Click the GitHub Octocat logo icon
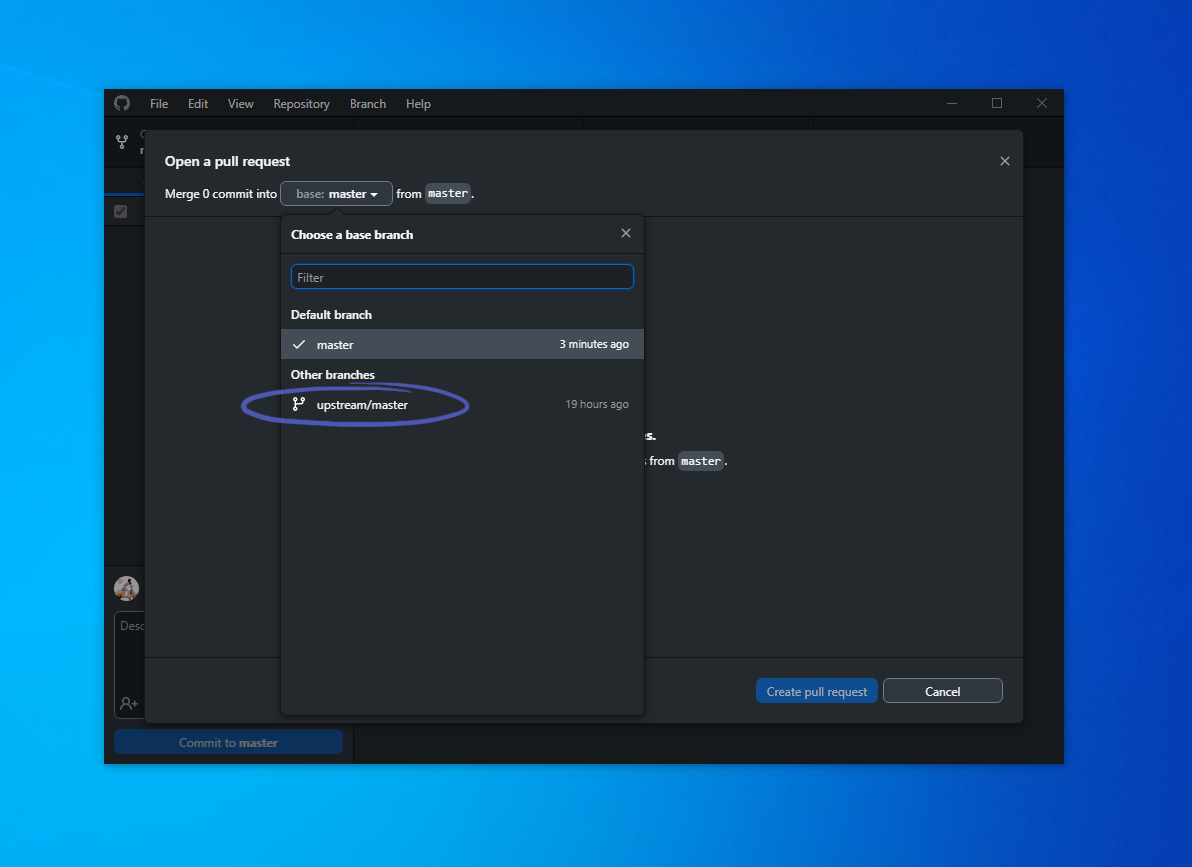This screenshot has width=1192, height=867. 122,103
